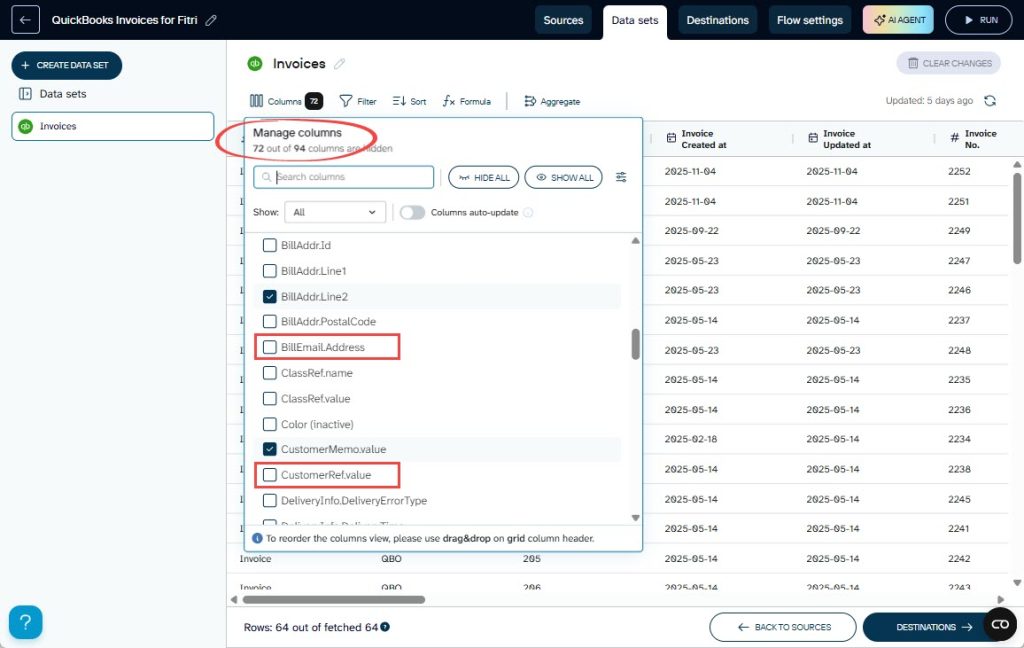Switch to the Sources tab
The width and height of the screenshot is (1024, 648).
(x=563, y=19)
